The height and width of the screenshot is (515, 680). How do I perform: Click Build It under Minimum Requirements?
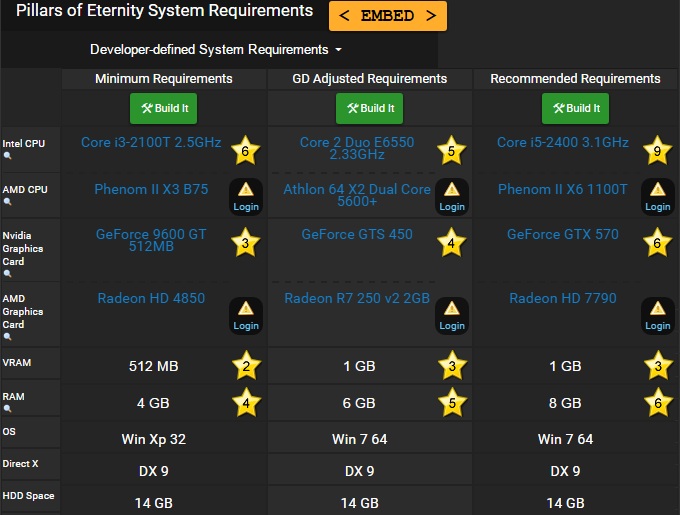tap(163, 108)
